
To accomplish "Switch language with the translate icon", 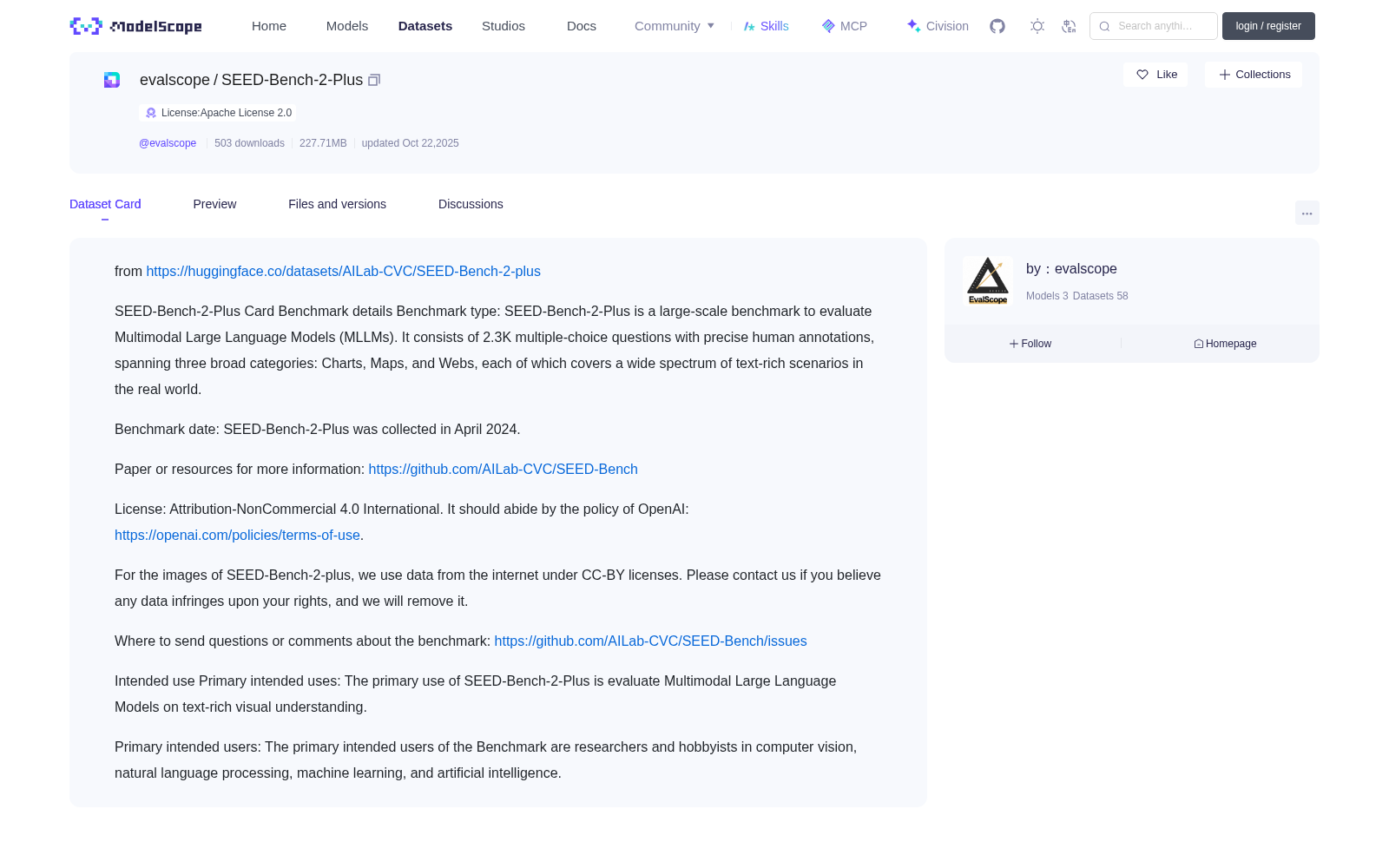I will click(1070, 26).
